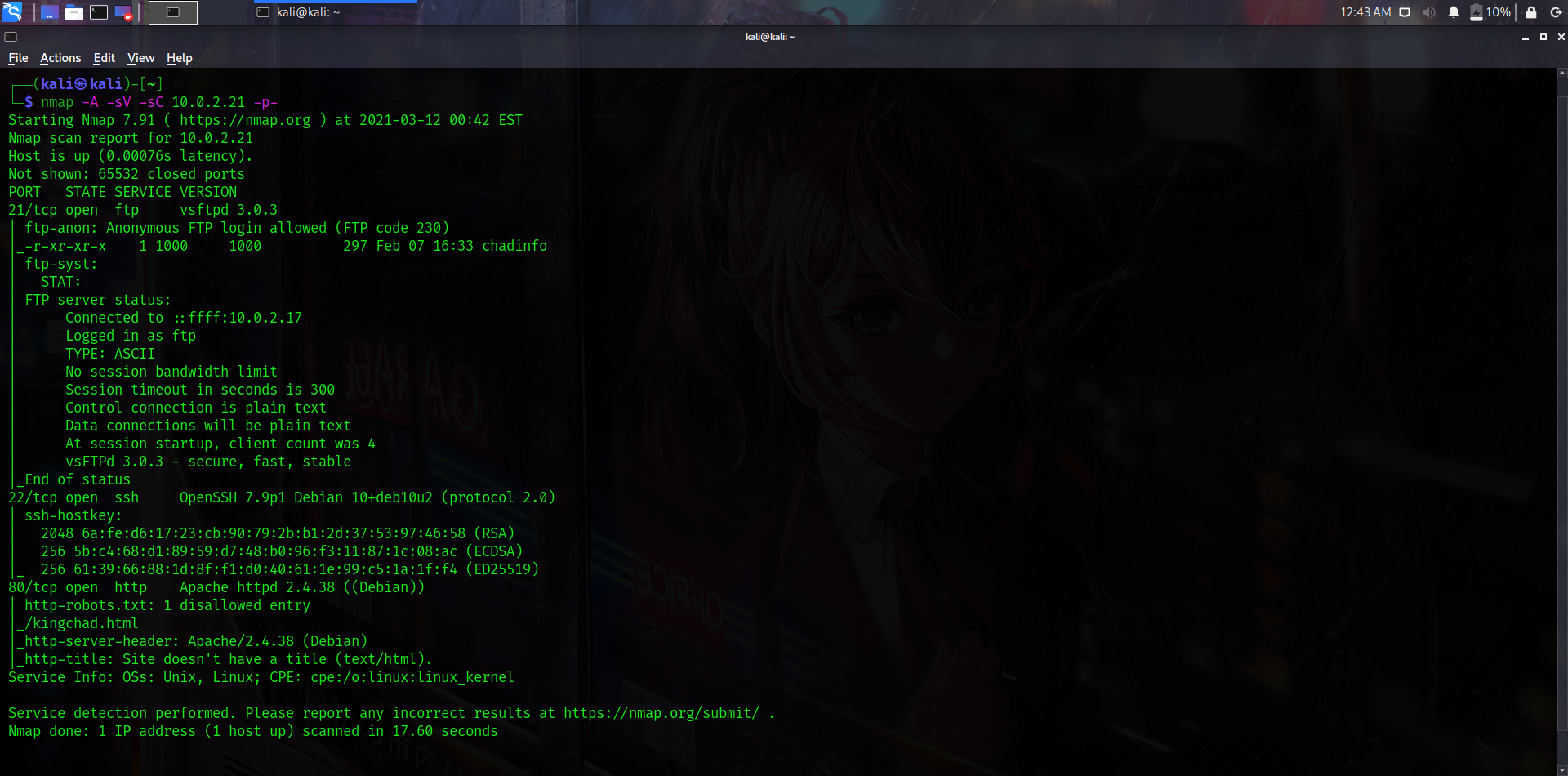Select the workspace switcher thumbnail

[173, 12]
